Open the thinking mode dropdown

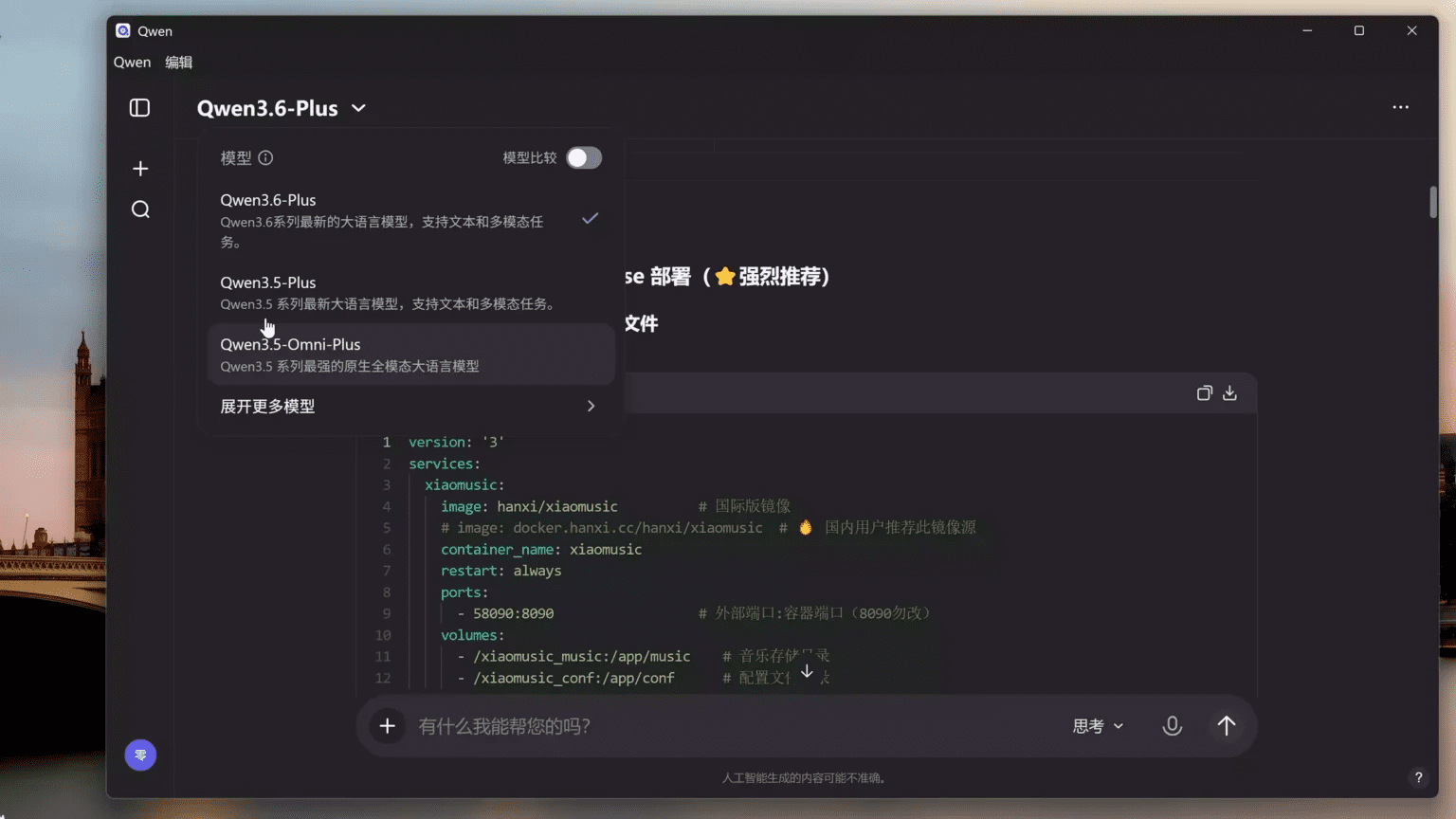tap(1098, 726)
